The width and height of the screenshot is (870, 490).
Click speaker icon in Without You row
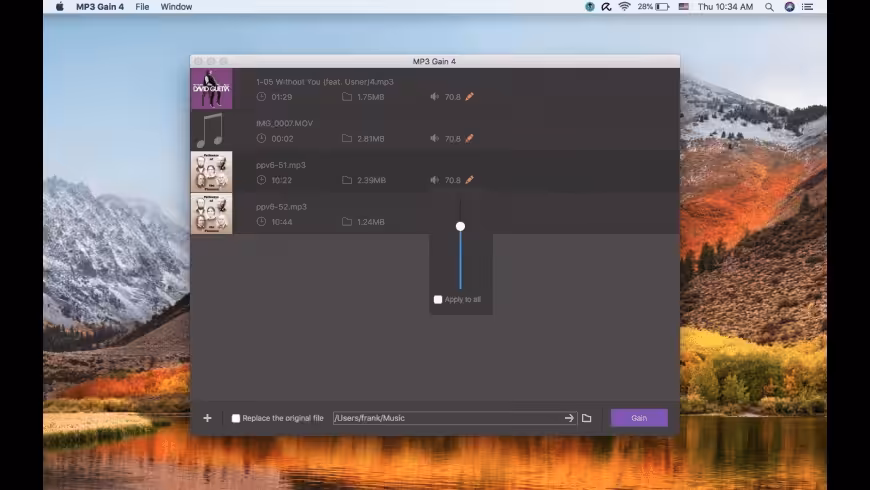[434, 97]
